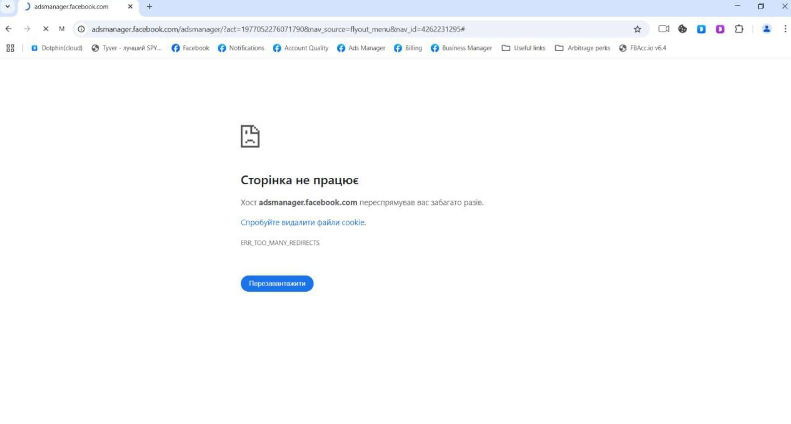Open the Extensions puzzle menu
The image size is (791, 424).
coord(739,29)
